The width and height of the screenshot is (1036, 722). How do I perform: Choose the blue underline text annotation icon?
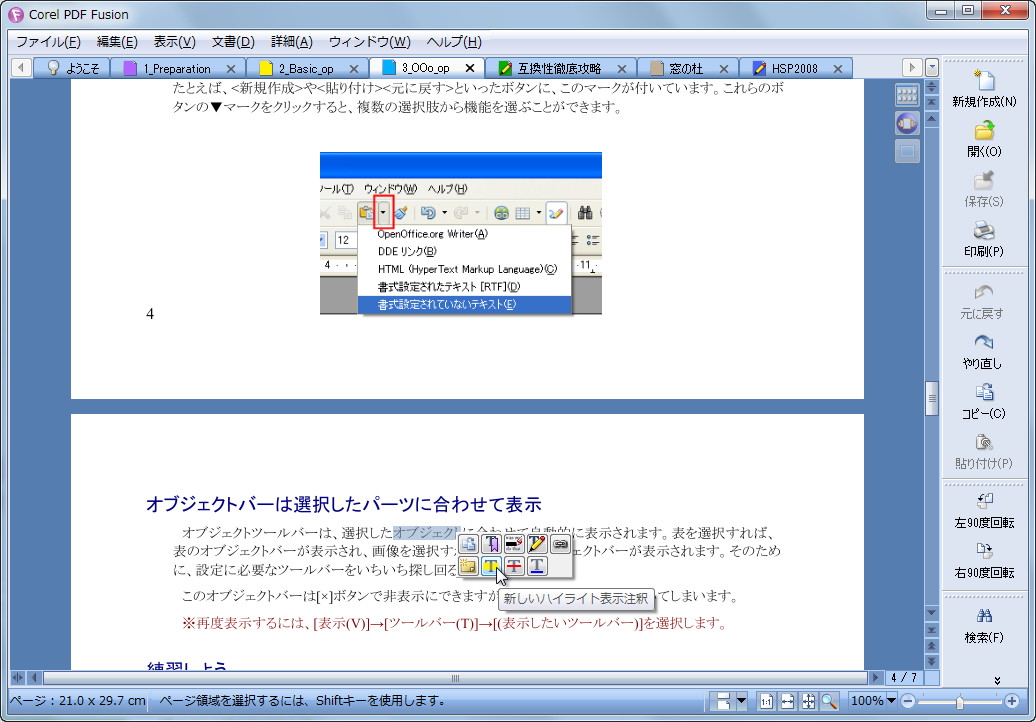pyautogui.click(x=536, y=566)
